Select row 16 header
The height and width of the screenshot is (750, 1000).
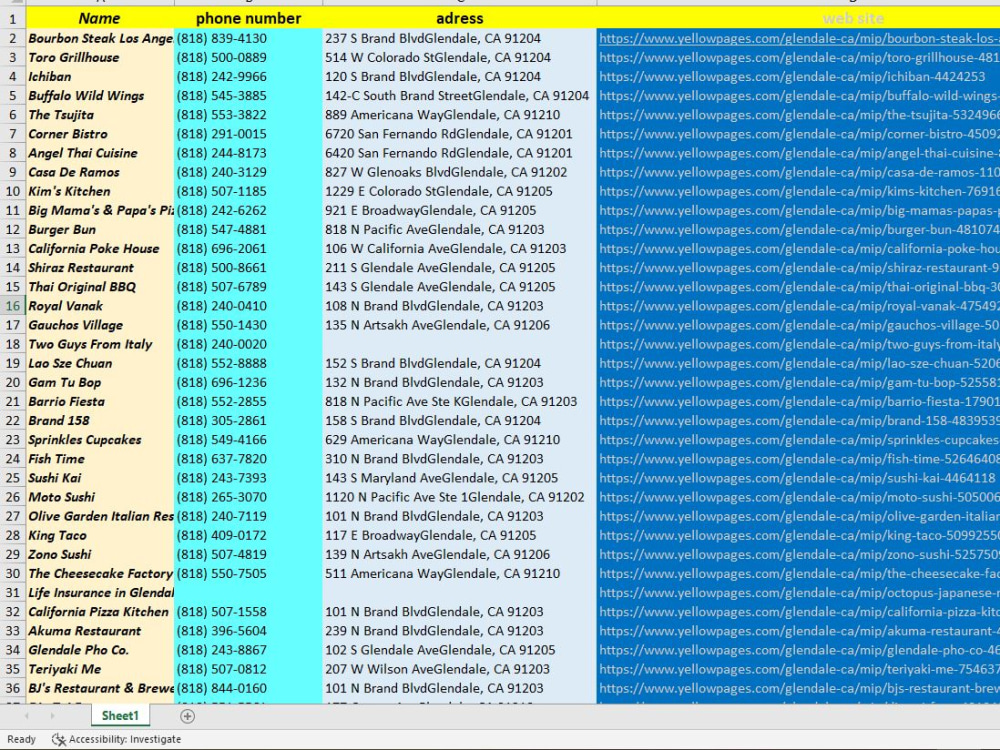(13, 305)
